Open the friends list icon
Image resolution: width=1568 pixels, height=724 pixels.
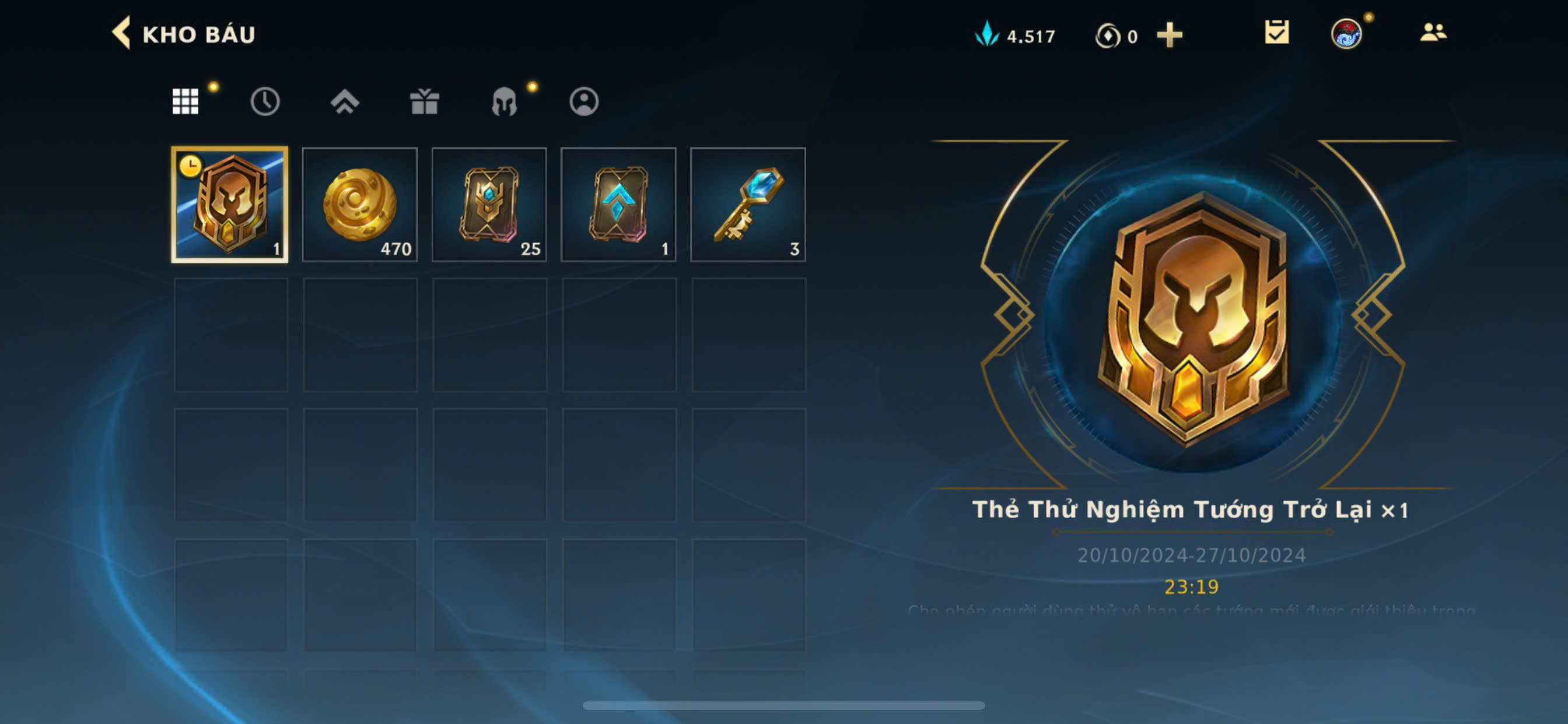coord(1433,32)
